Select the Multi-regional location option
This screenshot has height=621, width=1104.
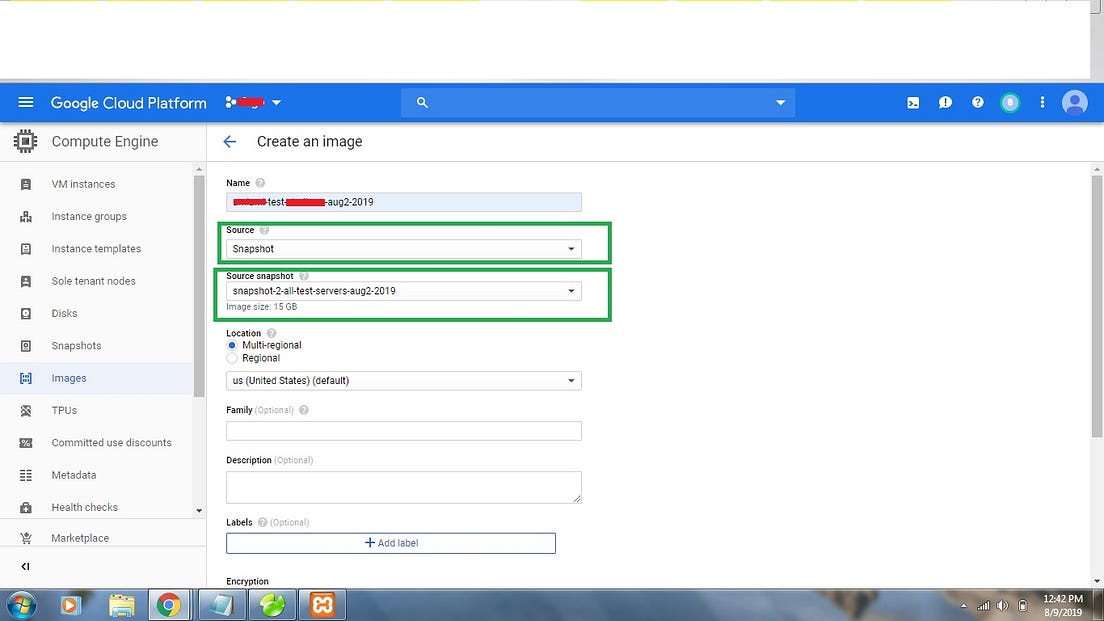coord(231,346)
